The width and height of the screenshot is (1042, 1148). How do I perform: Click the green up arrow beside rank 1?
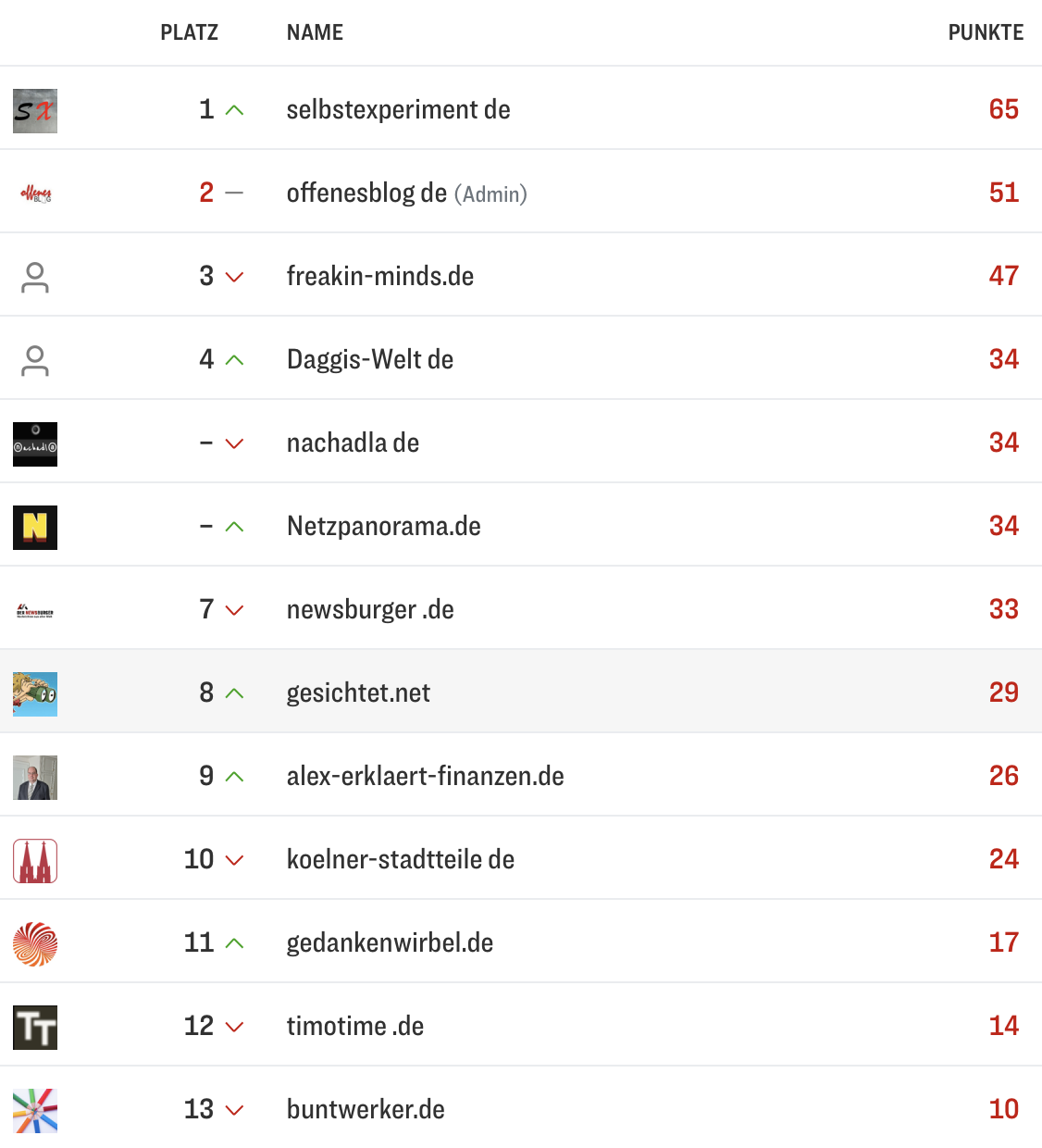coord(235,111)
